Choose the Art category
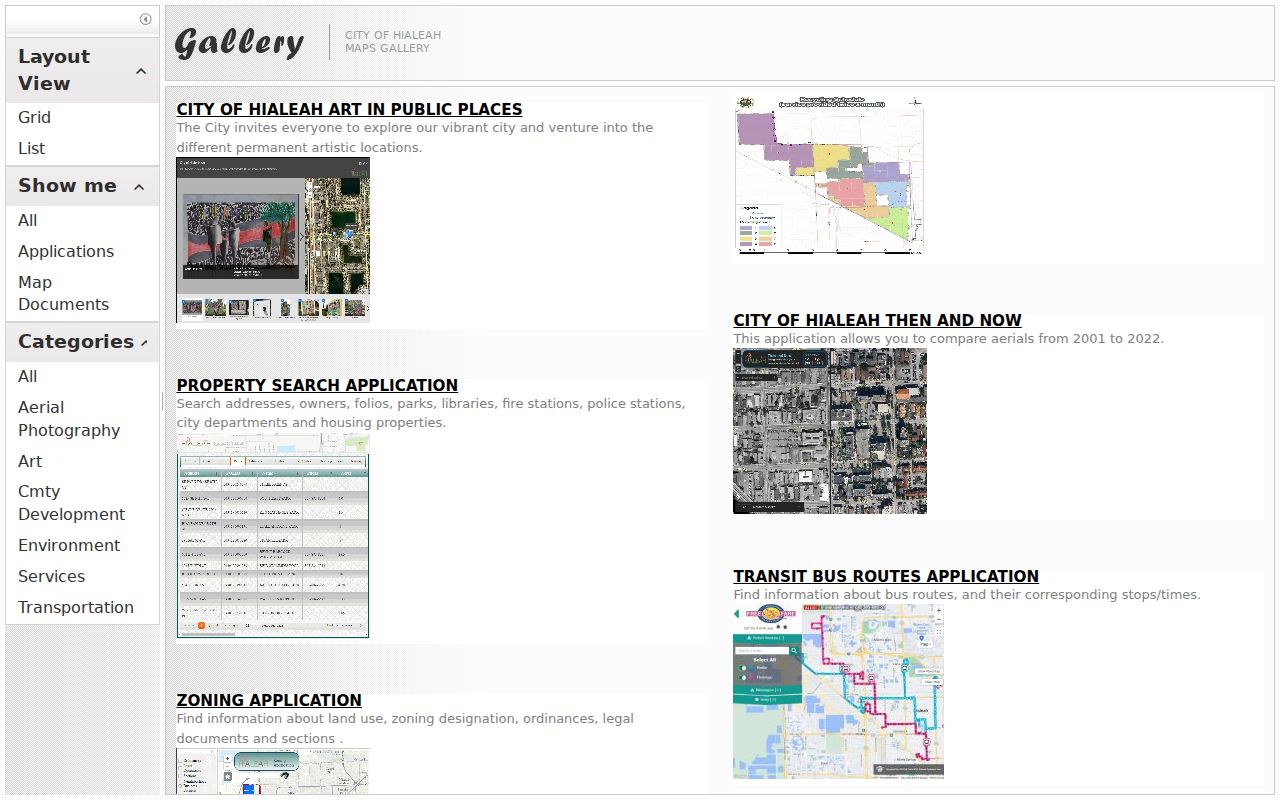Screen dimensions: 1280x800 (x=30, y=461)
